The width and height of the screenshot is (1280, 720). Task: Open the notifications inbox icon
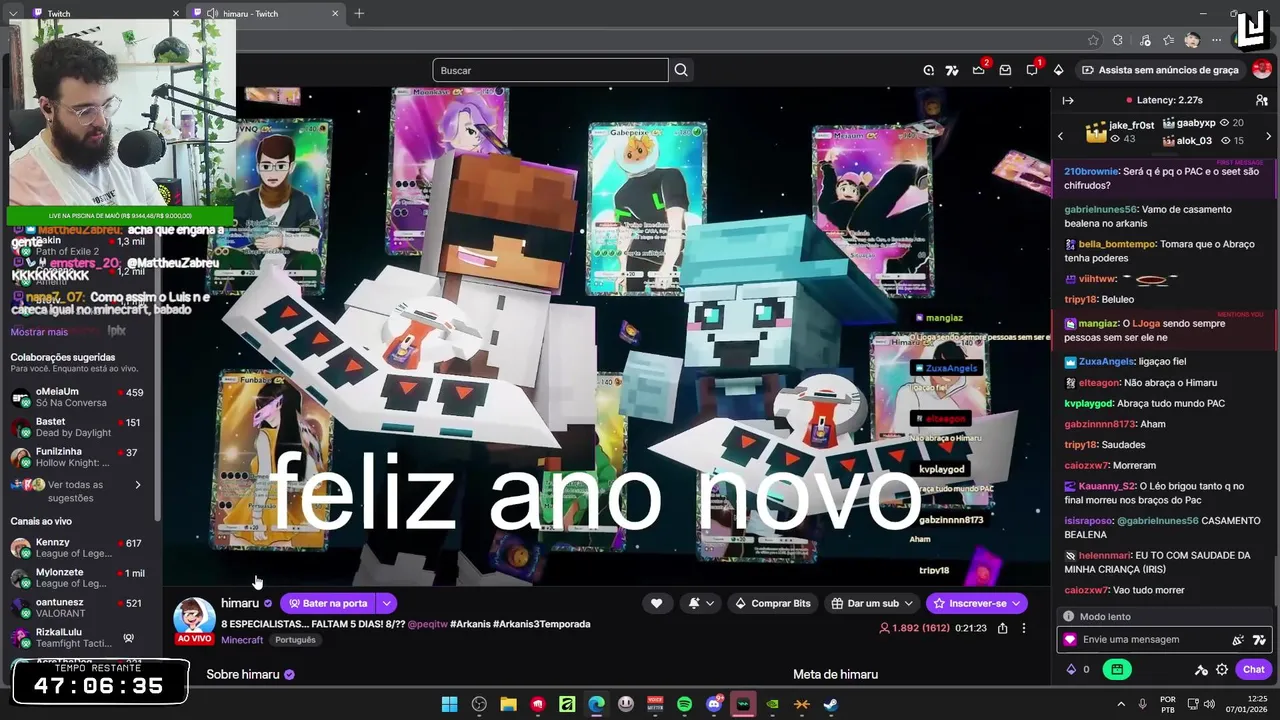(1005, 70)
